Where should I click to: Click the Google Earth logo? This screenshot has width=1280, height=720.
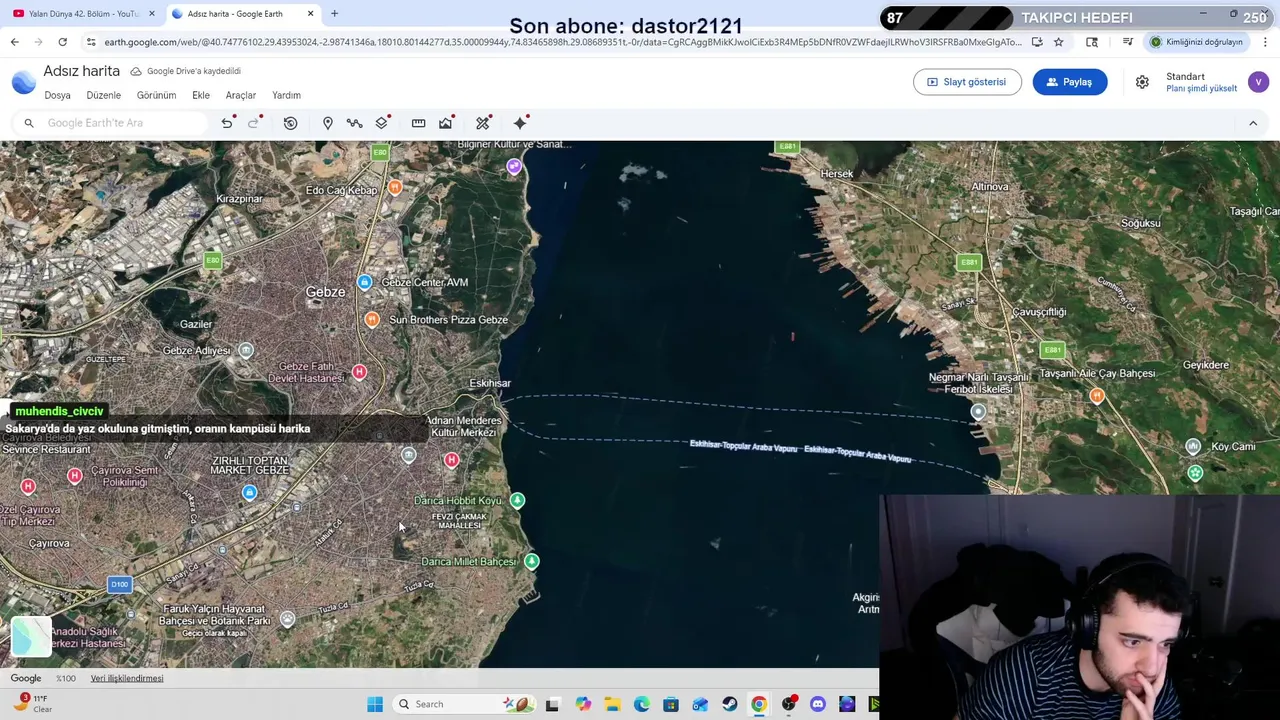(x=23, y=82)
